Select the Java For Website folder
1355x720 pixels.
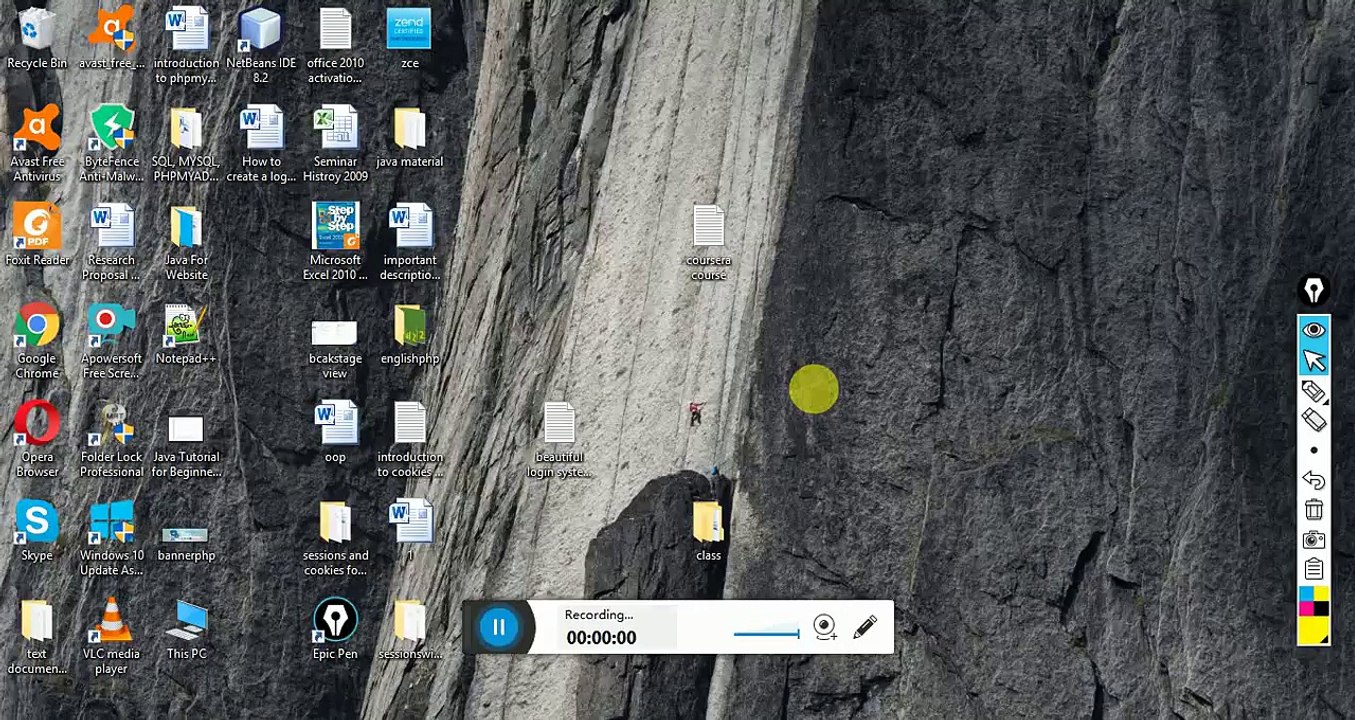(x=186, y=243)
